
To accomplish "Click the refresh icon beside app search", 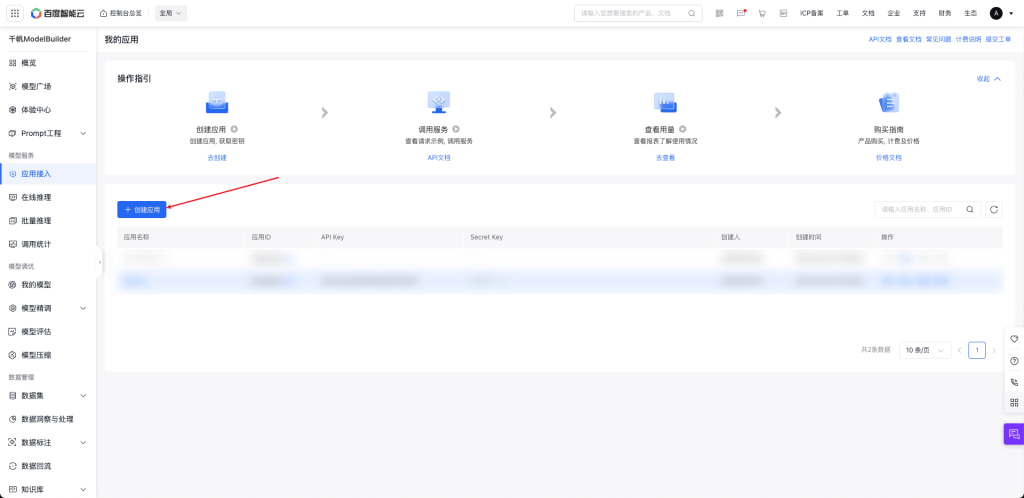I will pyautogui.click(x=993, y=209).
